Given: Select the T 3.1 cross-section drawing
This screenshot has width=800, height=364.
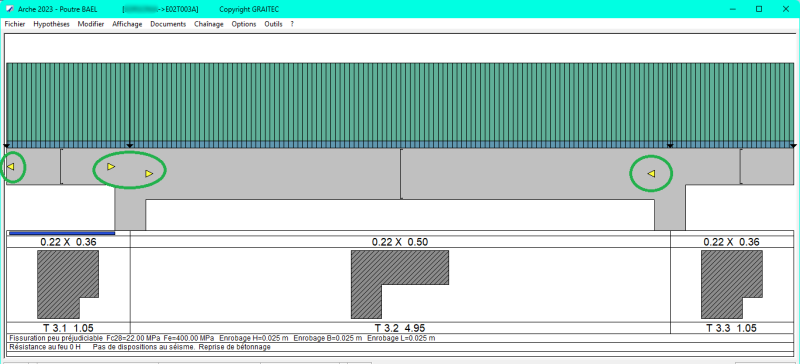Looking at the screenshot, I should tap(68, 284).
